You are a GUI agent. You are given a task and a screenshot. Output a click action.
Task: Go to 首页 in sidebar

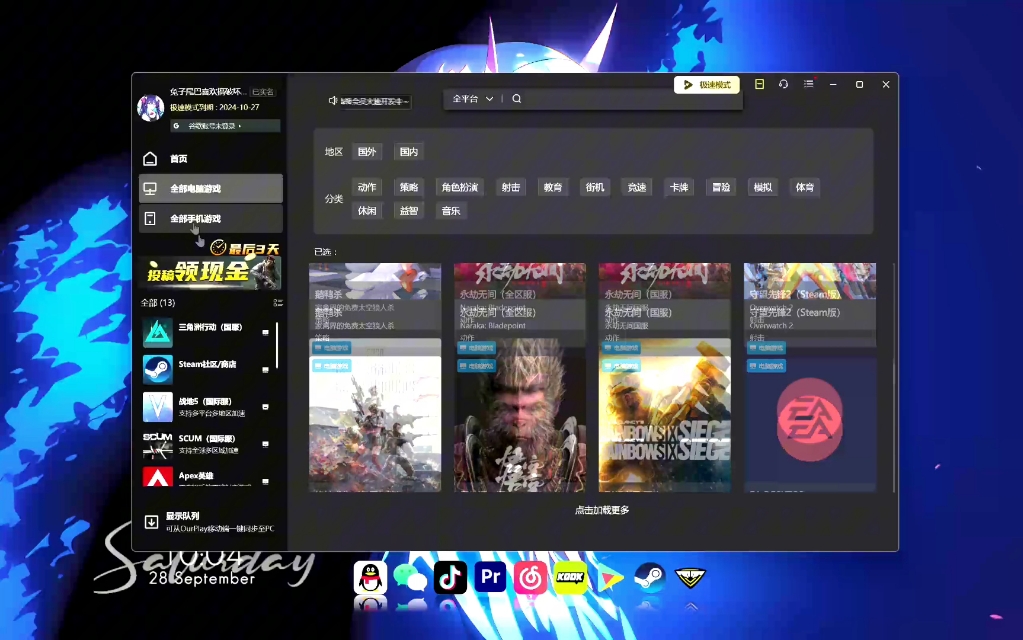(211, 159)
